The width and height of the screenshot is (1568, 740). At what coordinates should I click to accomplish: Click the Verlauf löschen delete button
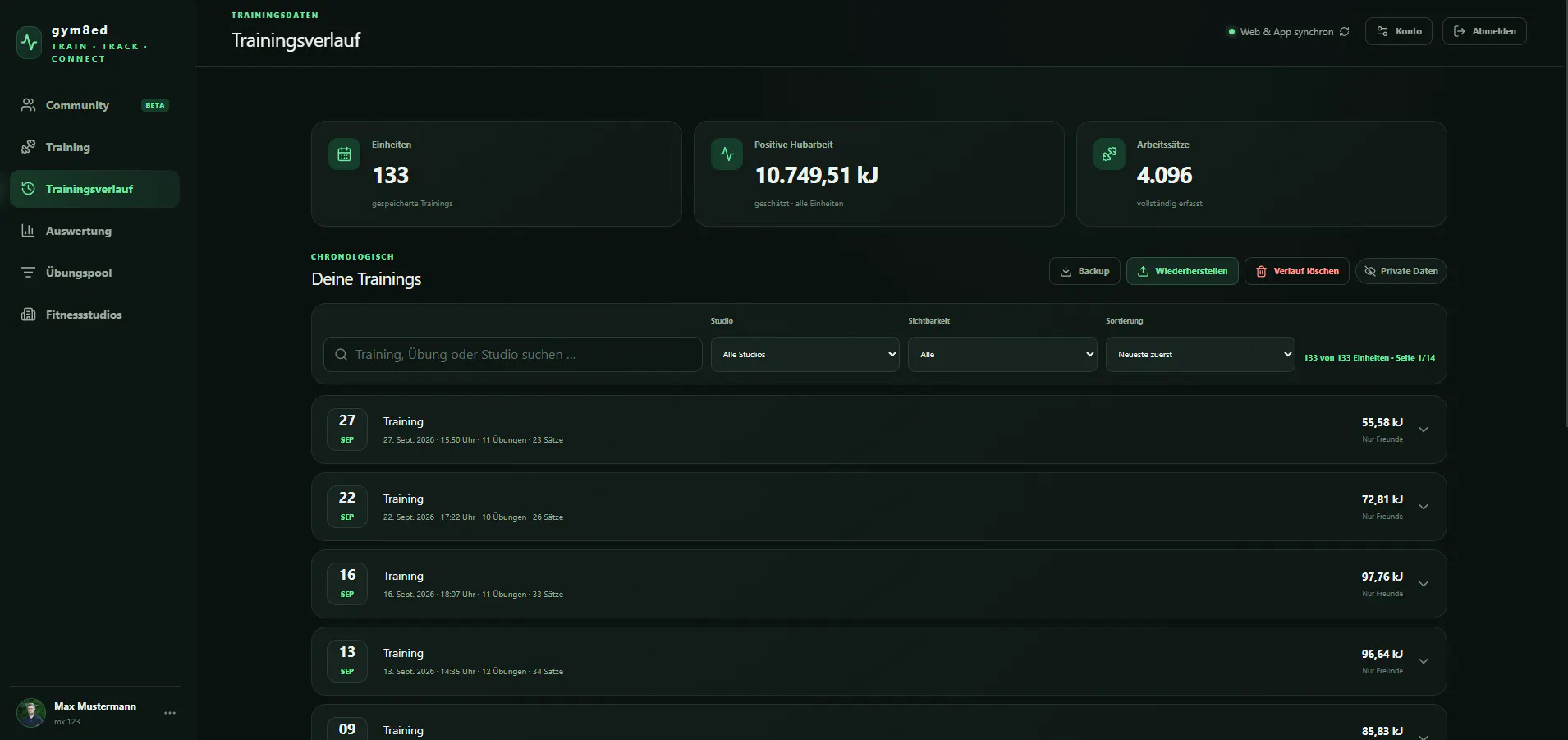pos(1297,271)
